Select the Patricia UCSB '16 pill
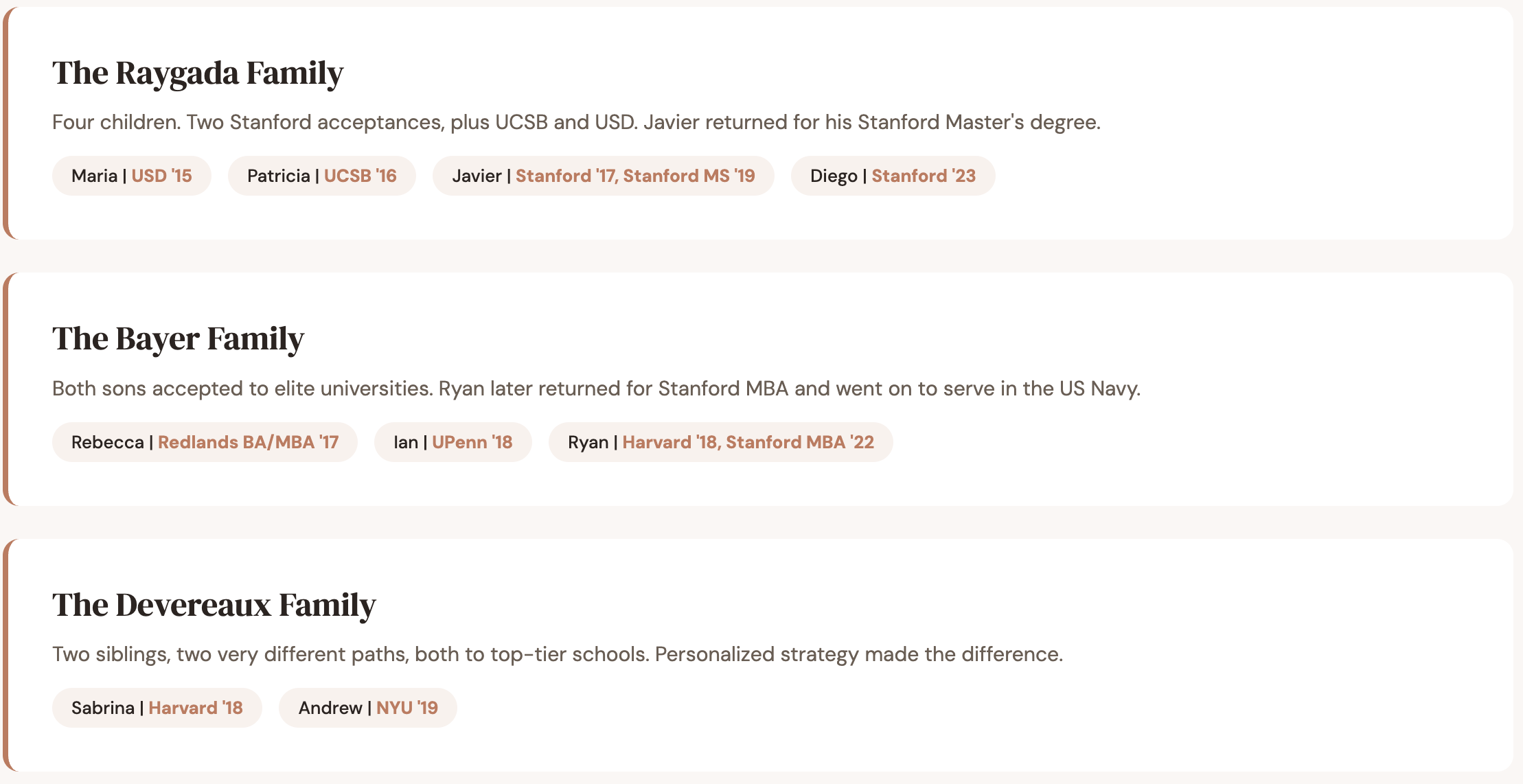Viewport: 1523px width, 784px height. click(x=321, y=176)
